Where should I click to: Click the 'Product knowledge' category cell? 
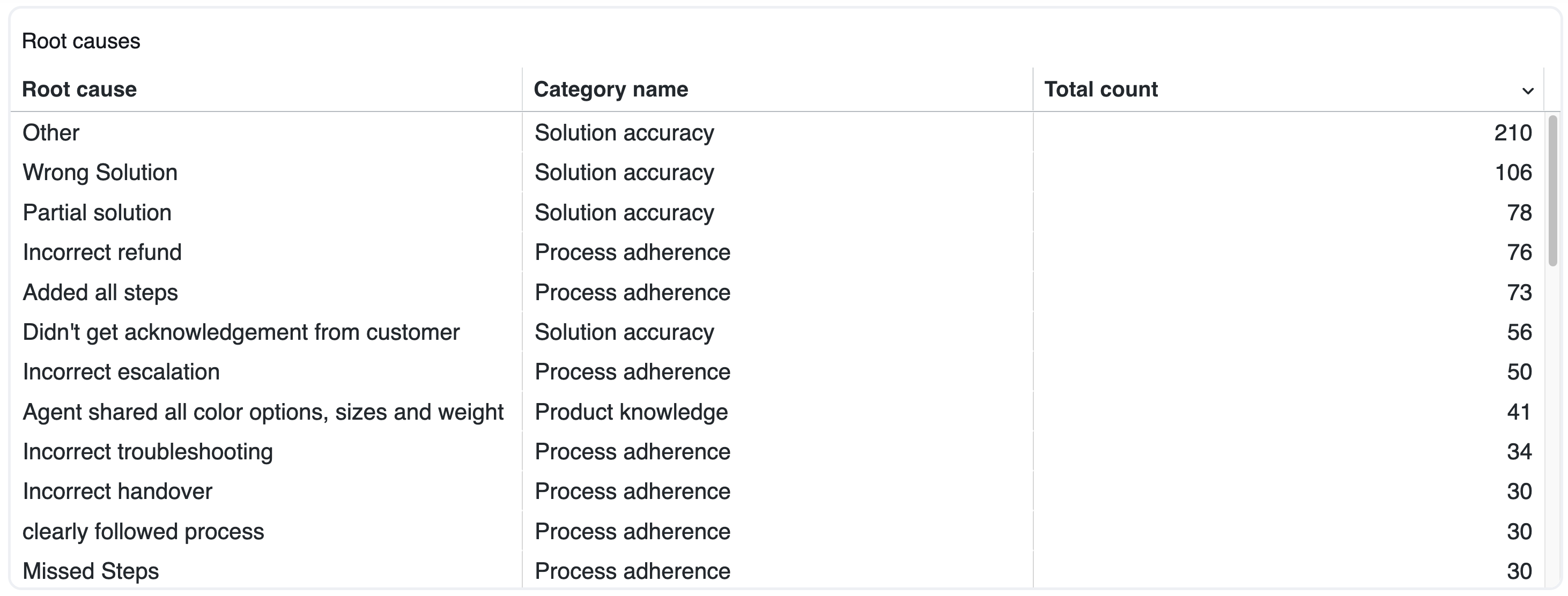click(631, 412)
